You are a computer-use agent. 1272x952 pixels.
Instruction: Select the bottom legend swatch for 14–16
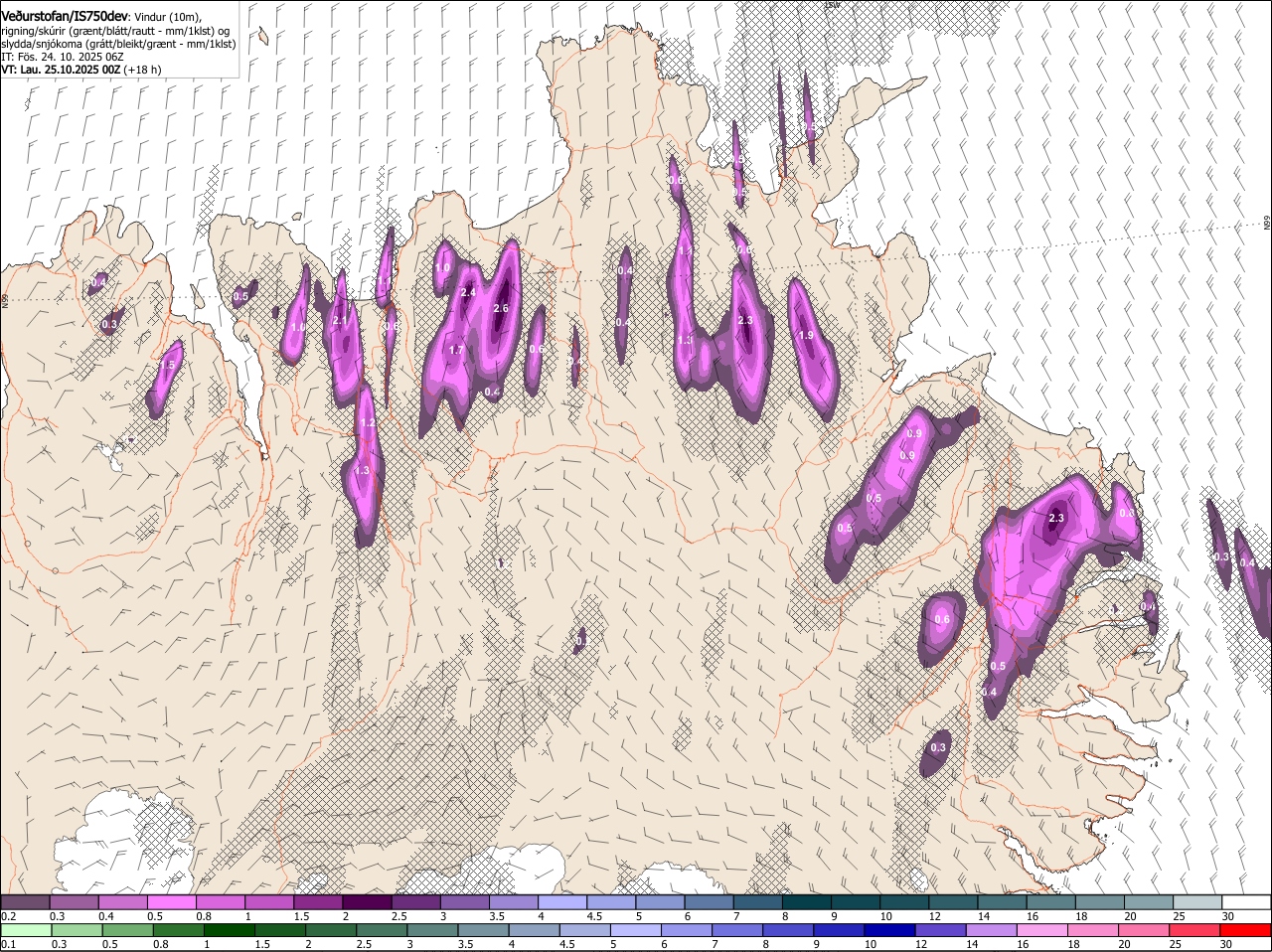point(992,930)
